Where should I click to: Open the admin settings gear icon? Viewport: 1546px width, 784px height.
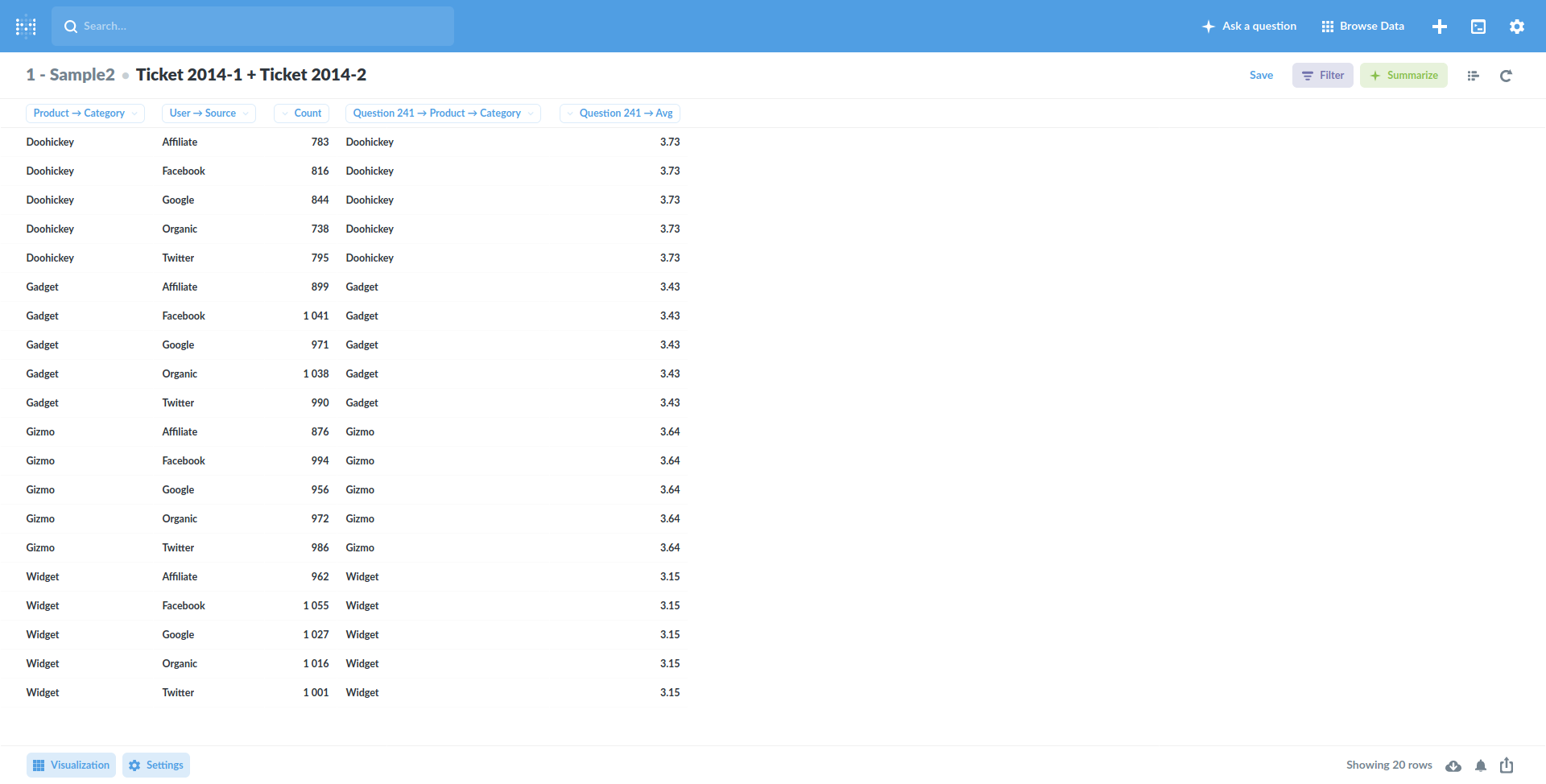pyautogui.click(x=1517, y=26)
